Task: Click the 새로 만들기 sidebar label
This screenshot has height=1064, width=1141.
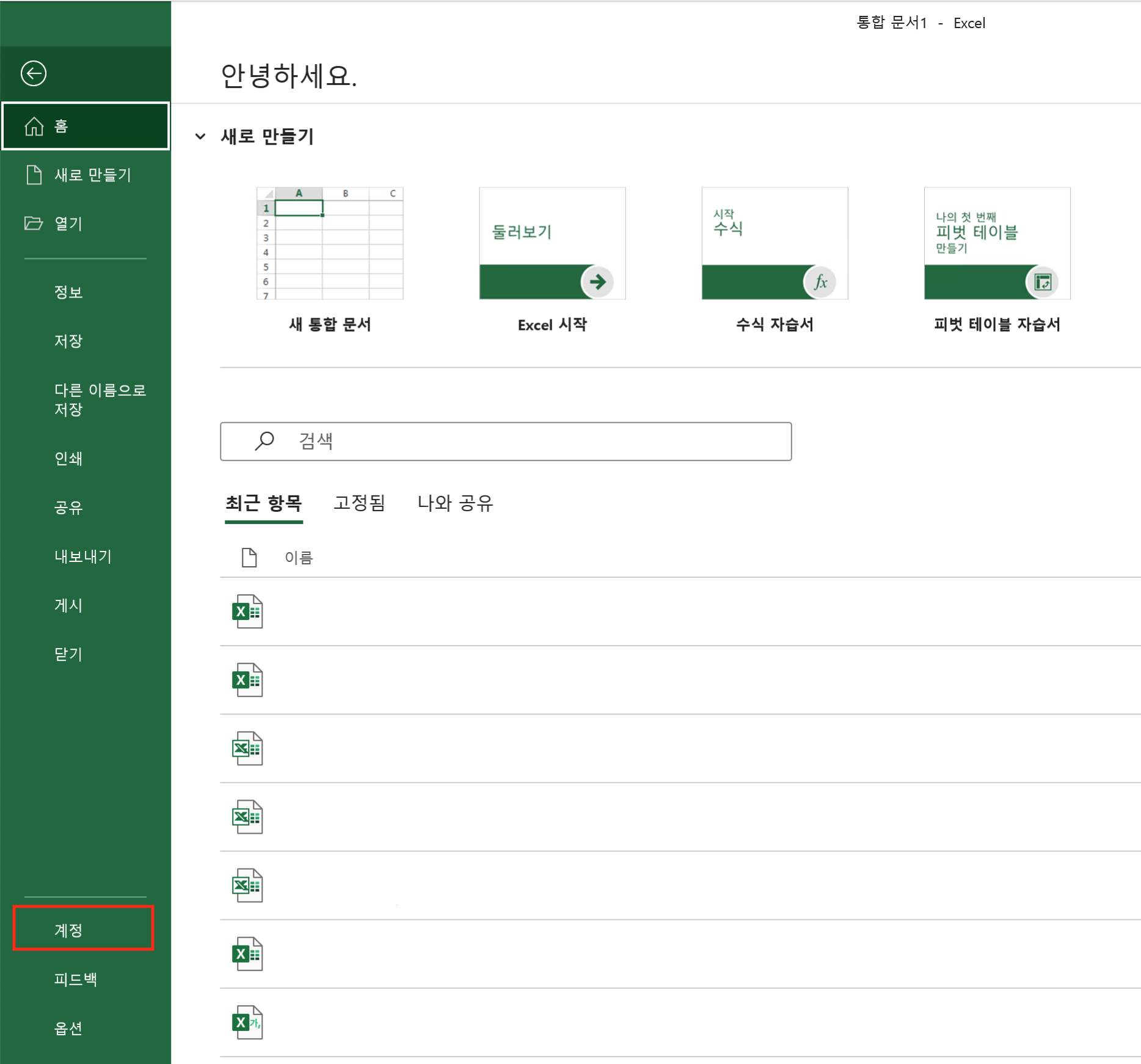Action: pyautogui.click(x=93, y=175)
